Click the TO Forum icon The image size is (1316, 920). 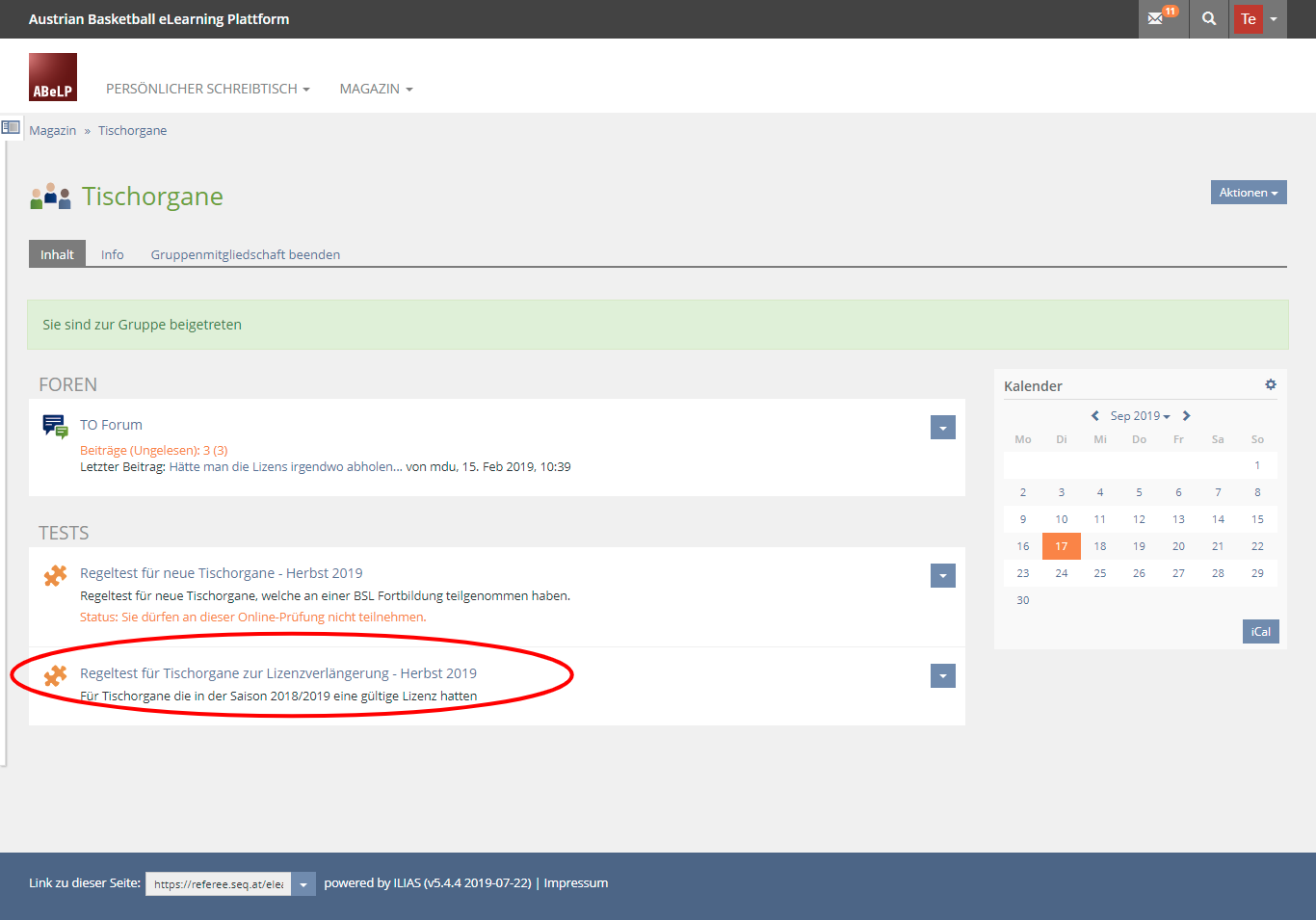(55, 426)
